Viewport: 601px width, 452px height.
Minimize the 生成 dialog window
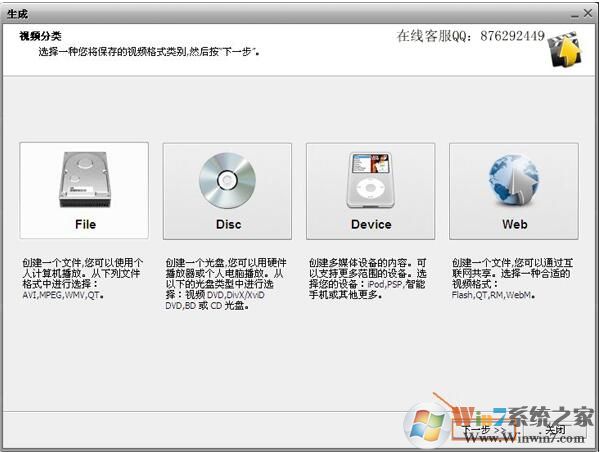click(x=575, y=14)
